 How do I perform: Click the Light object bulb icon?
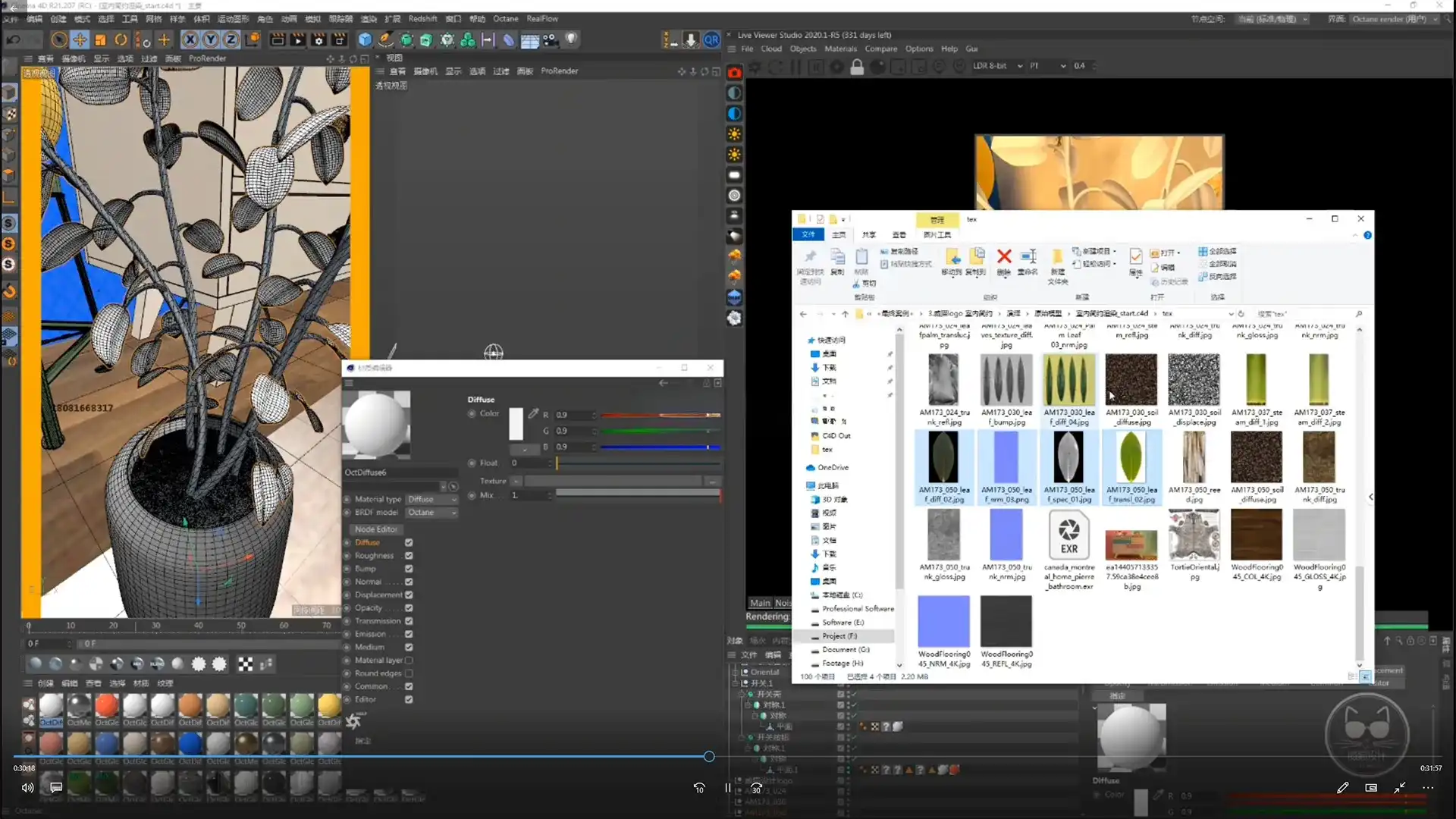pos(571,39)
